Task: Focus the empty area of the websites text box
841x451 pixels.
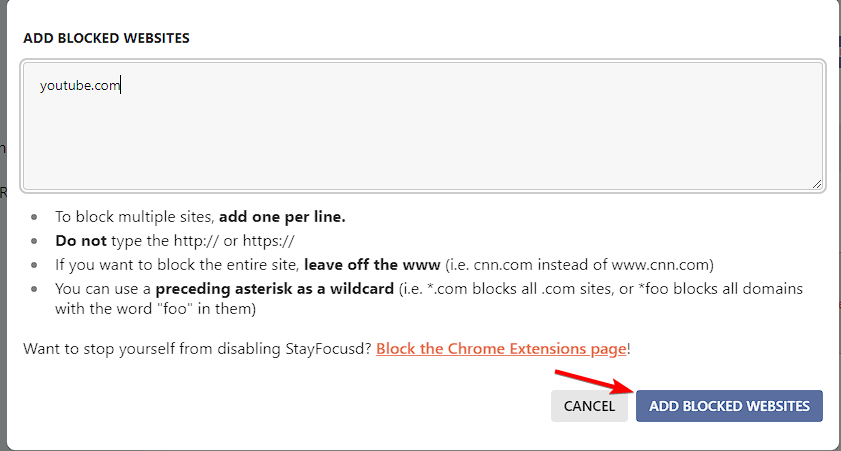Action: point(420,140)
